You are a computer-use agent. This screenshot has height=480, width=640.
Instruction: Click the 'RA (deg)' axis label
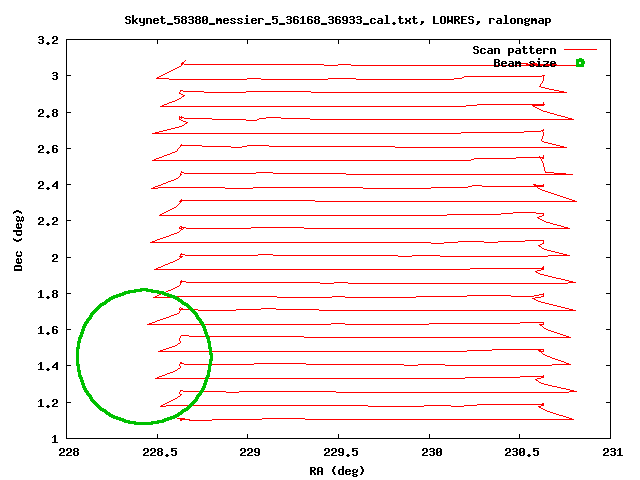337,471
